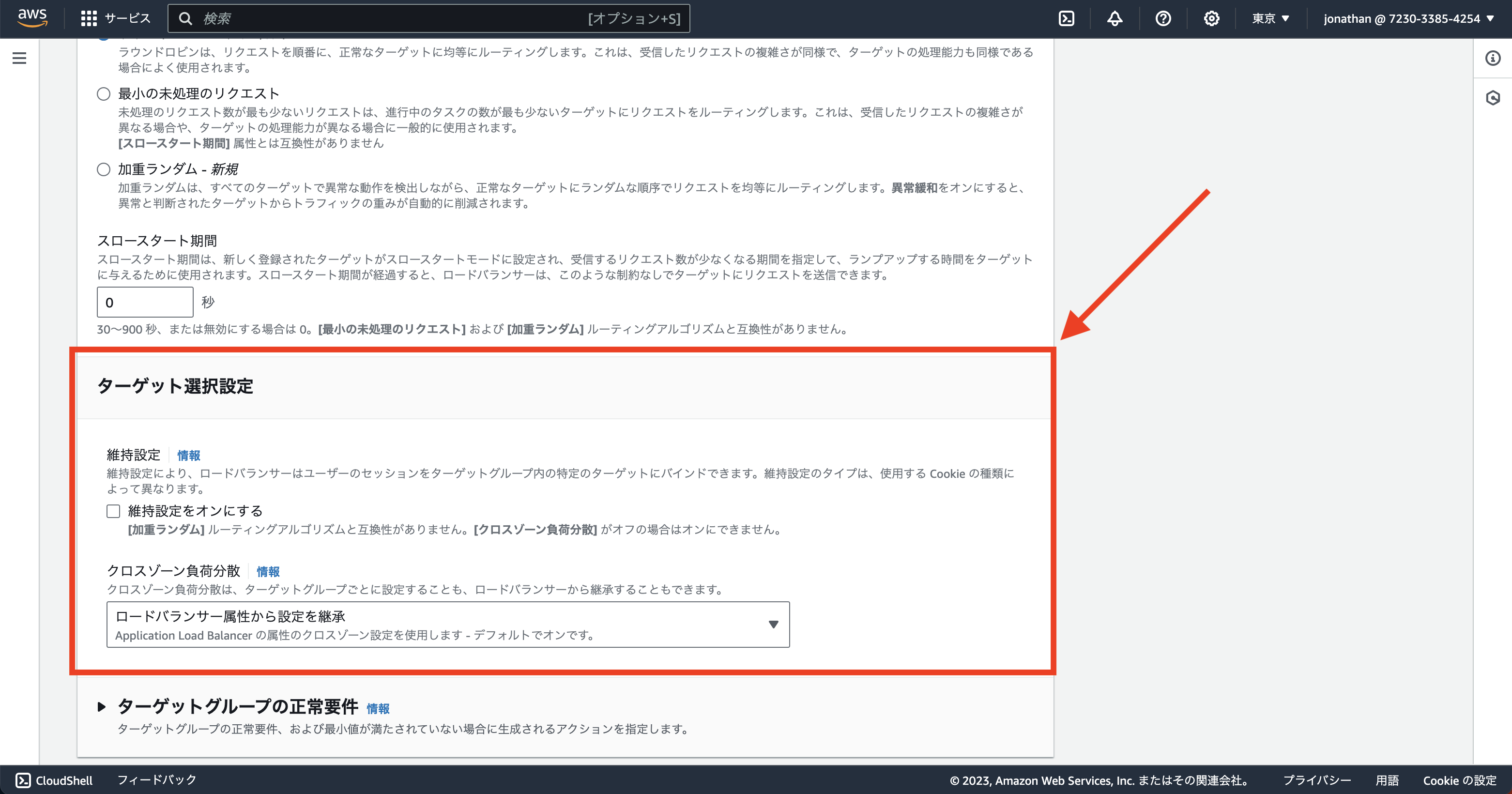The image size is (1512, 794).
Task: Click the スロースタート期間 seconds input field
Action: click(144, 301)
